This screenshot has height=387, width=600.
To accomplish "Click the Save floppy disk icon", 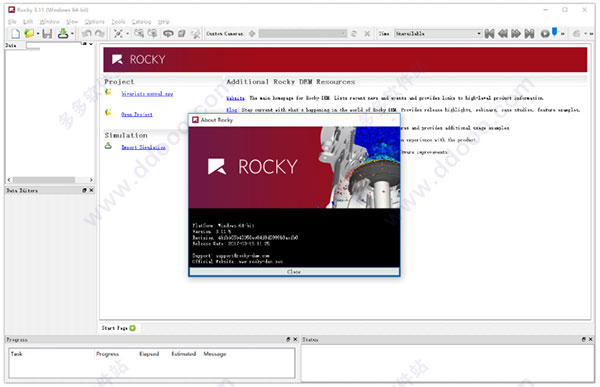I will tap(47, 34).
